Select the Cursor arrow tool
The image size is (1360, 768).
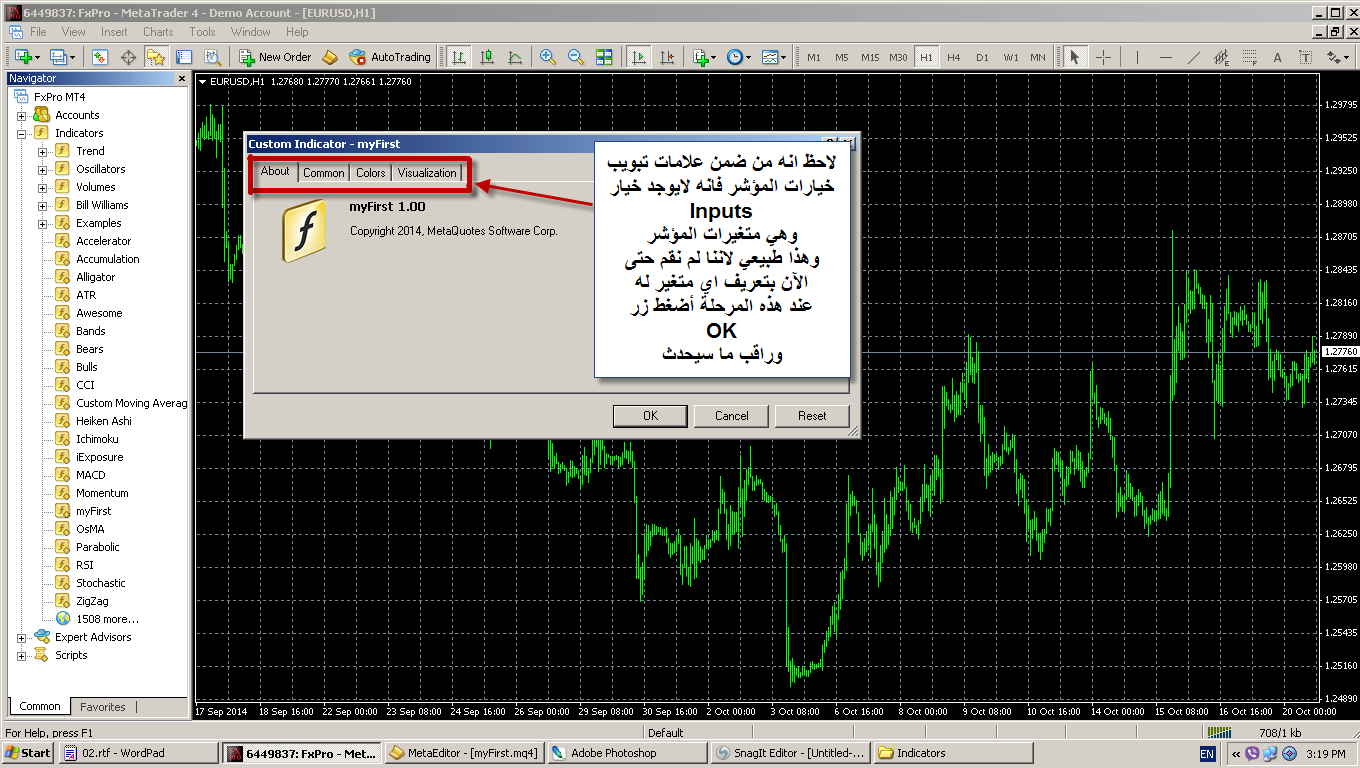click(x=1074, y=57)
